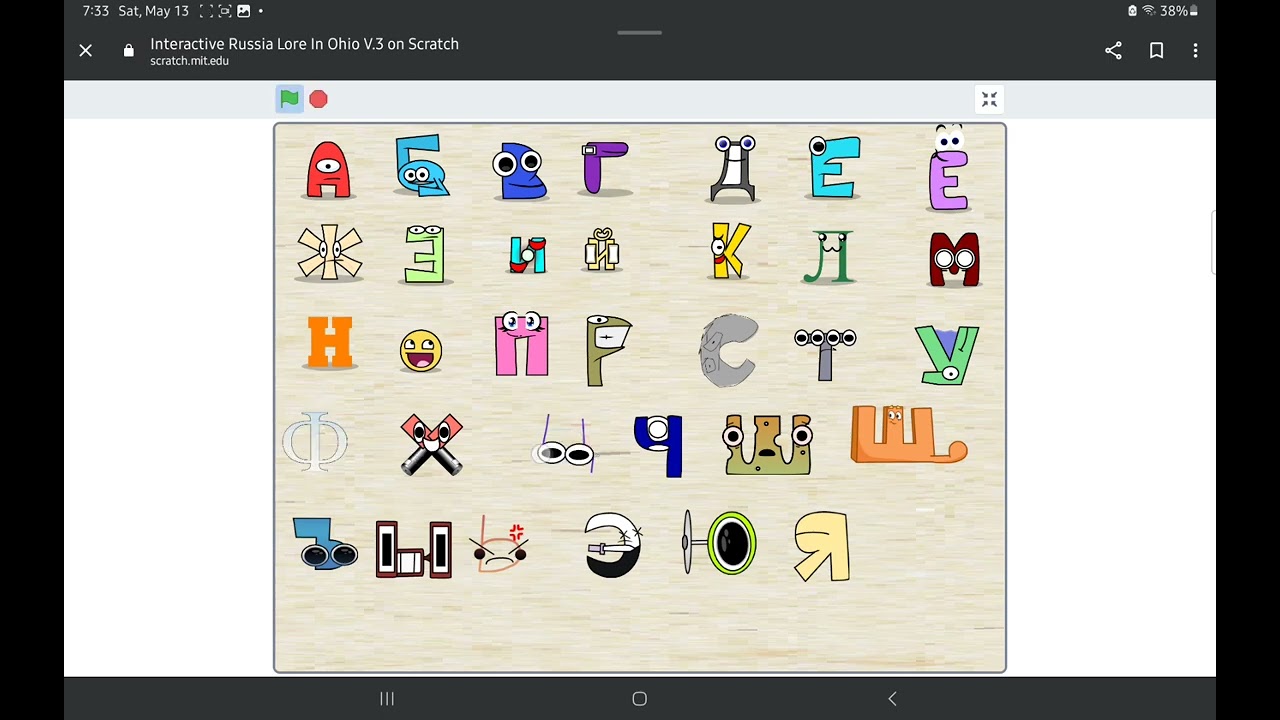Tap the clock showing 7:33
1280x720 pixels.
coord(96,11)
